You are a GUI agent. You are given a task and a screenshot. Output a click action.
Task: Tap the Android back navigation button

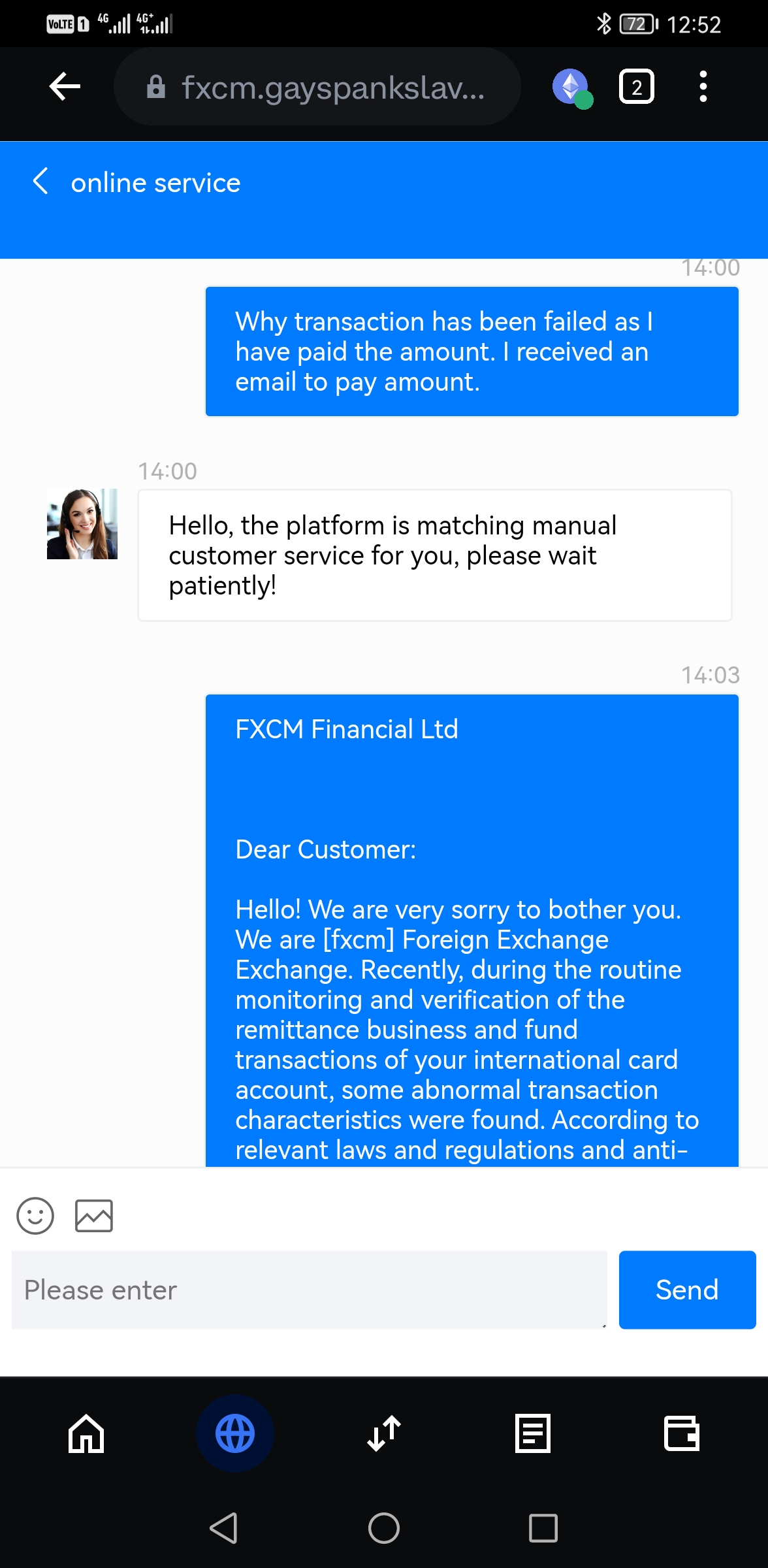pos(224,1528)
